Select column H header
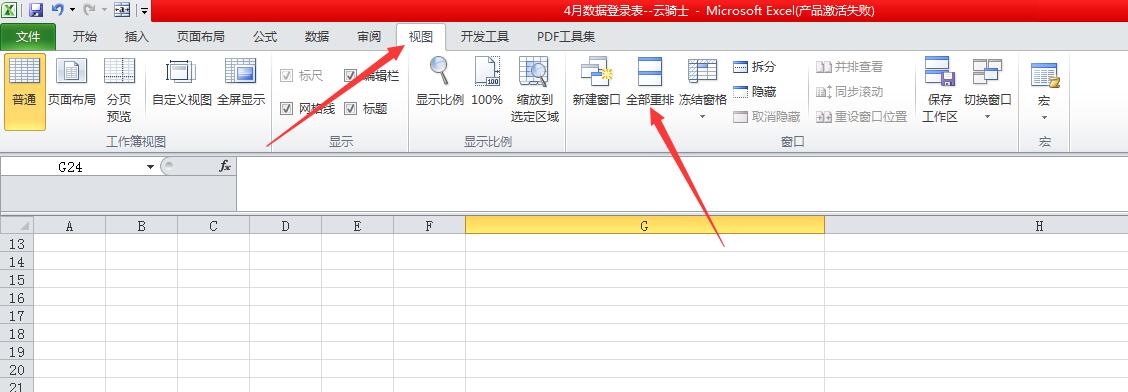Screen dimensions: 1128x392 (x=976, y=225)
